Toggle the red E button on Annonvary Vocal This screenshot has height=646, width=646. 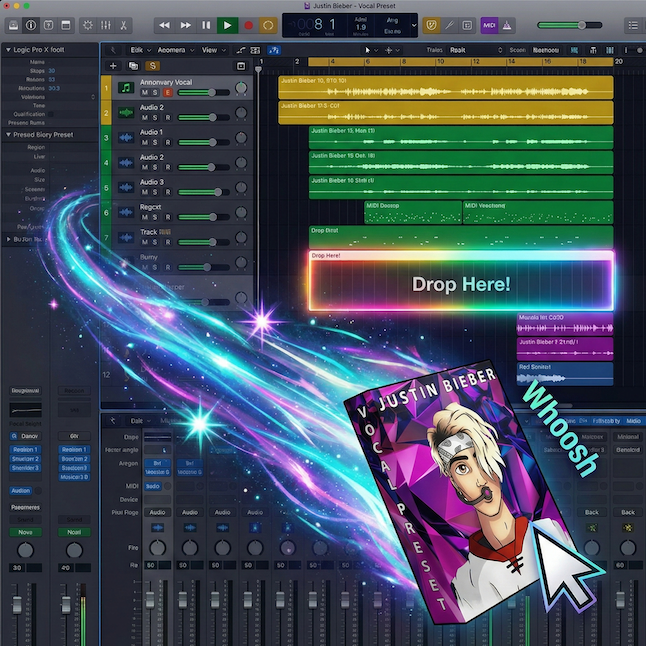167,93
